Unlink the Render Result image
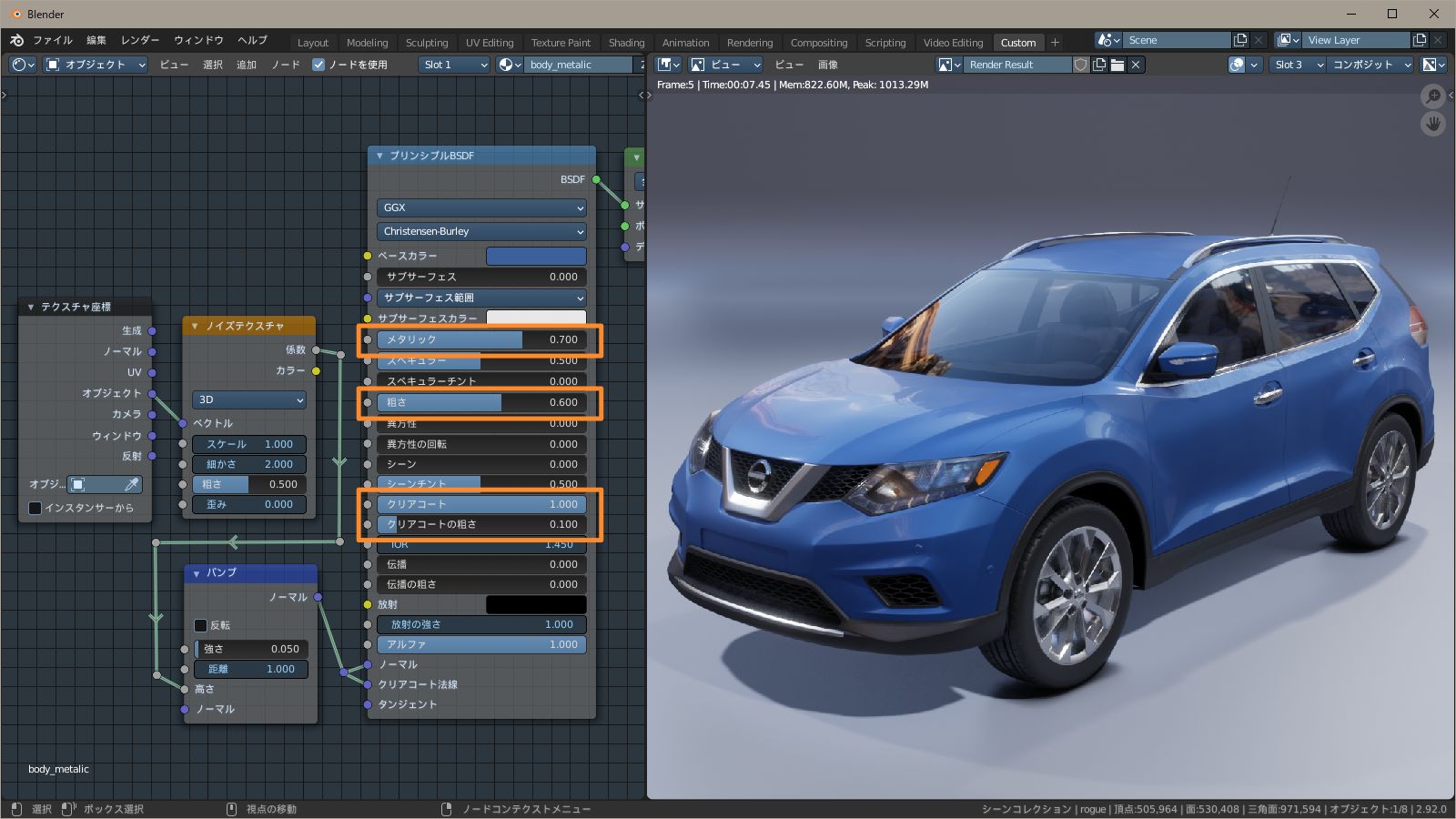The height and width of the screenshot is (819, 1456). [1136, 65]
